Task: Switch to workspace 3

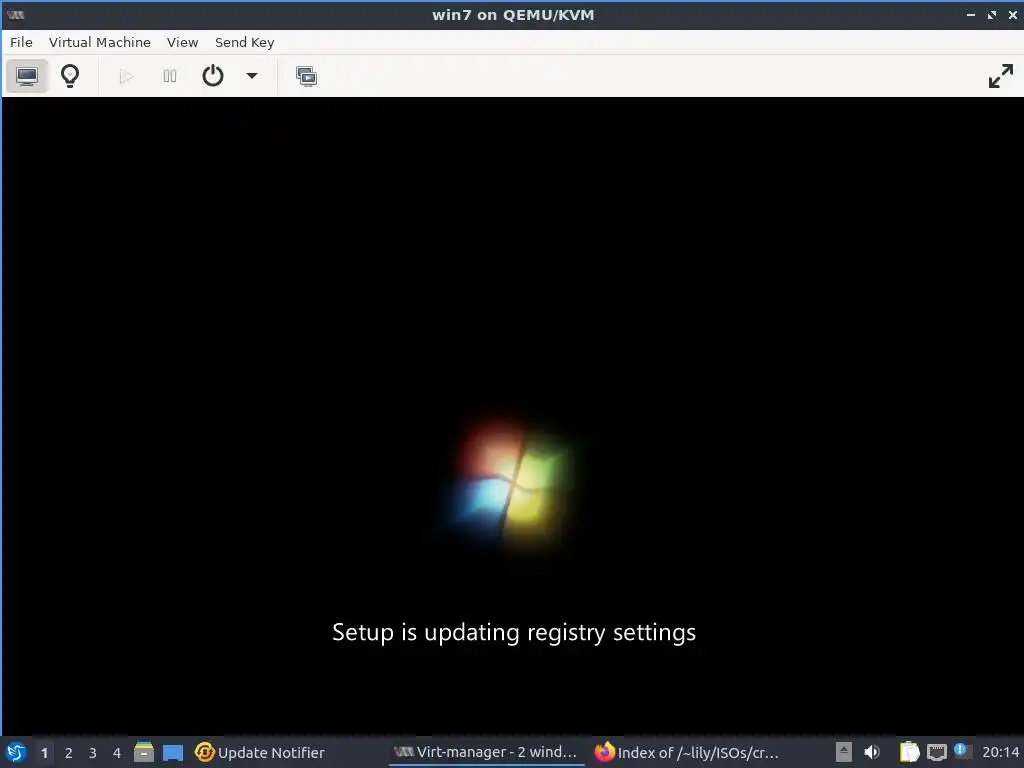Action: (93, 753)
